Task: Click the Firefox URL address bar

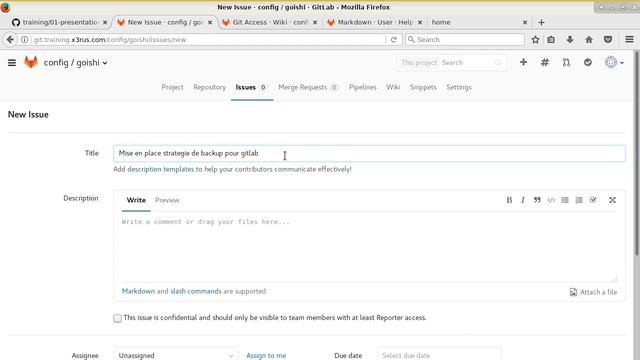Action: pyautogui.click(x=208, y=40)
